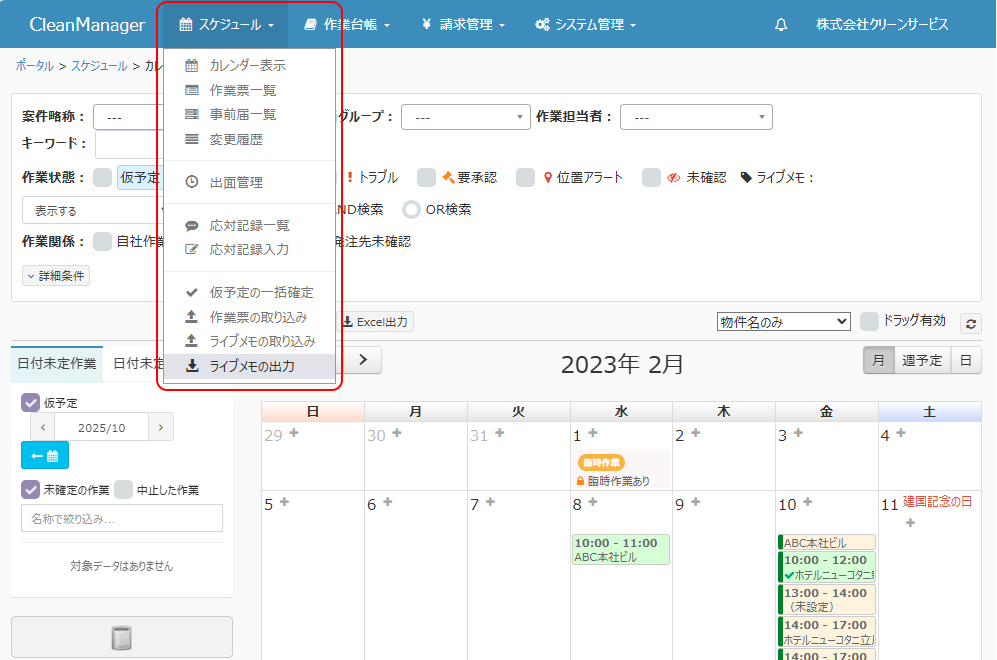Expand the 詳細条件 section

click(56, 275)
